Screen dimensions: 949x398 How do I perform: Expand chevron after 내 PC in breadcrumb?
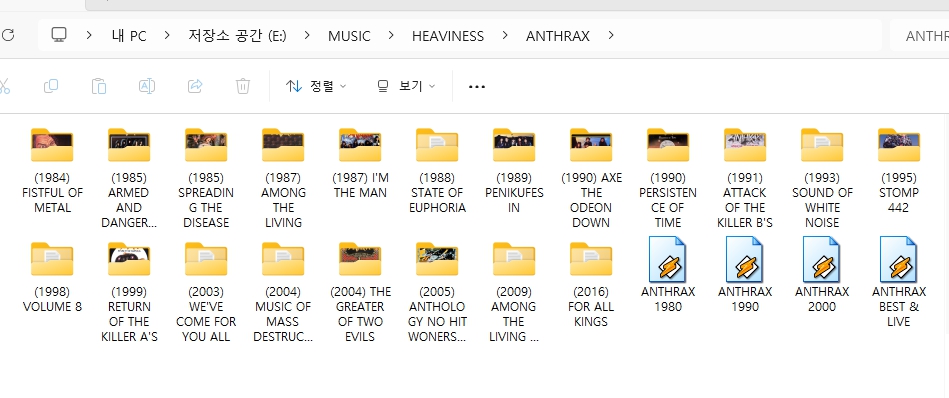click(167, 35)
